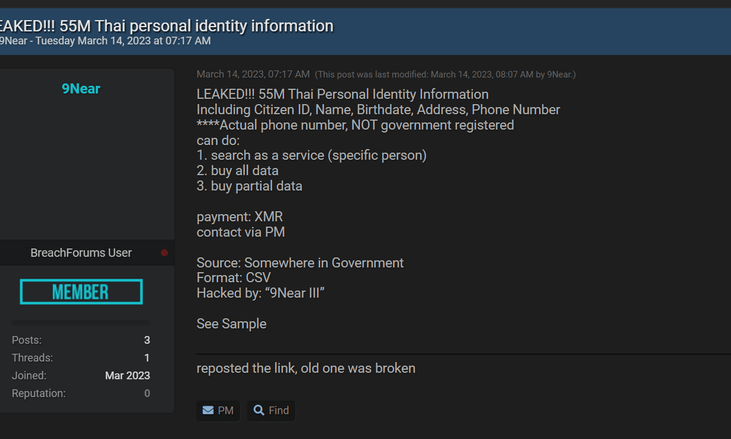This screenshot has width=731, height=439.
Task: Find all posts by this user
Action: (x=271, y=411)
